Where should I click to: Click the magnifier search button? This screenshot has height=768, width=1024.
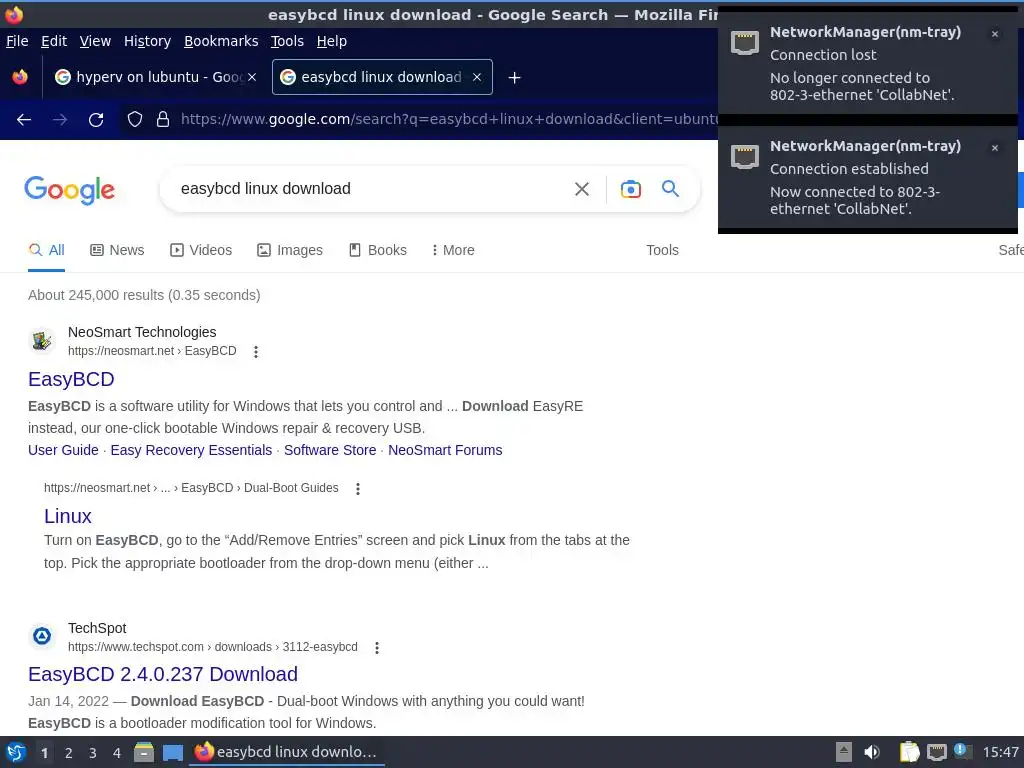click(x=670, y=189)
